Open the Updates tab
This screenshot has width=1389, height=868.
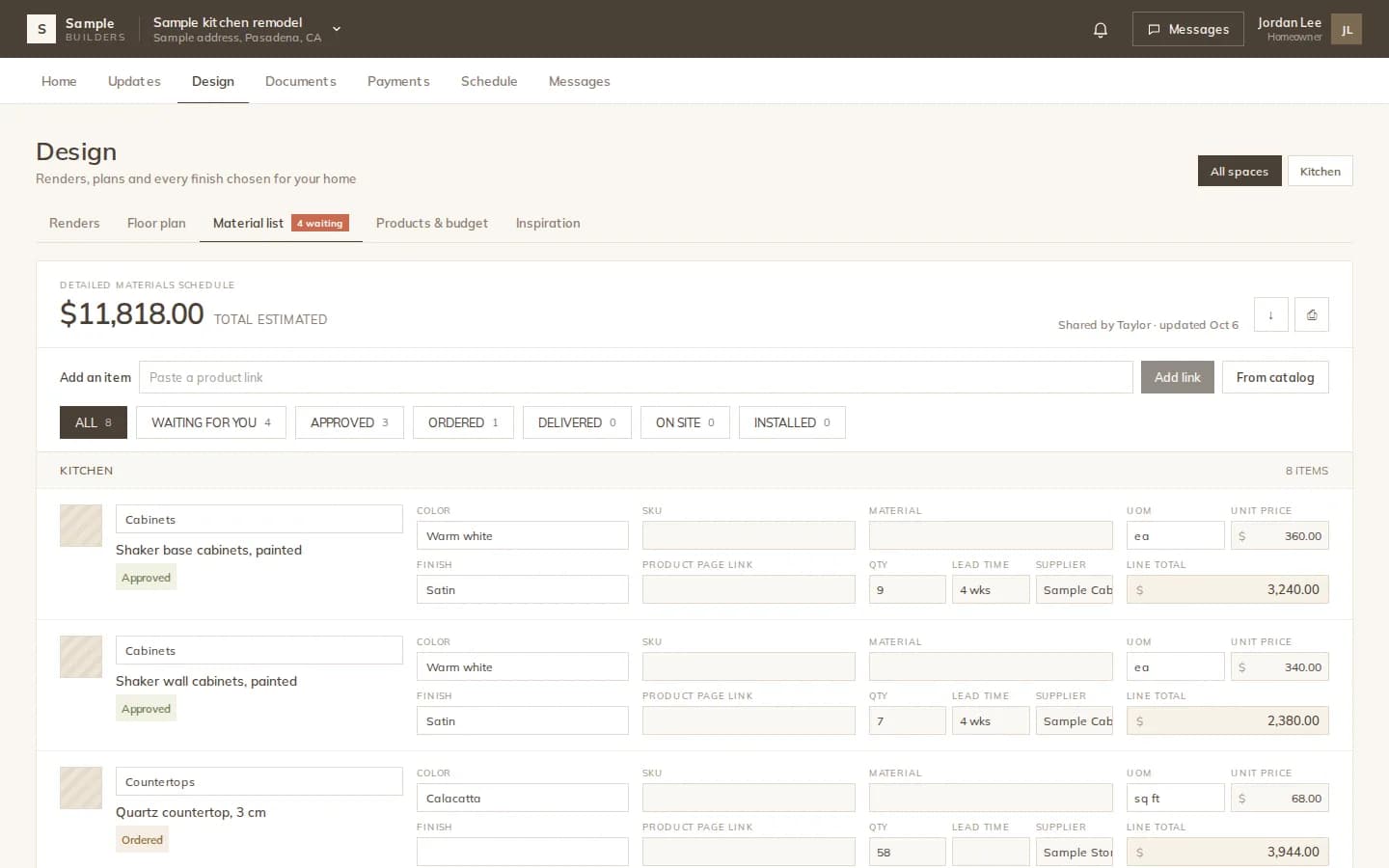134,81
